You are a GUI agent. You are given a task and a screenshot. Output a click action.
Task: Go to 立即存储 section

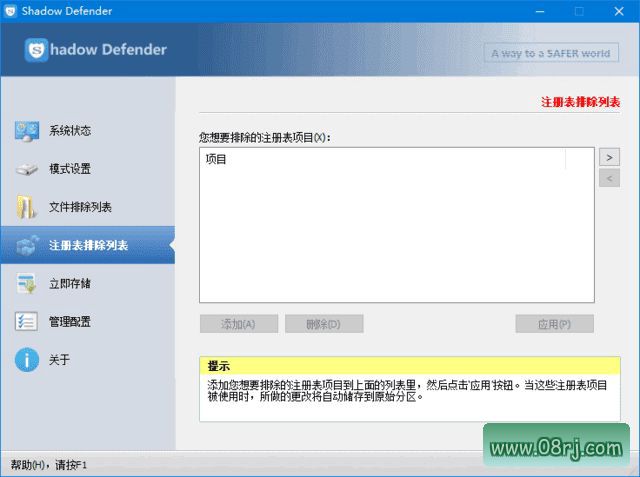pyautogui.click(x=88, y=284)
